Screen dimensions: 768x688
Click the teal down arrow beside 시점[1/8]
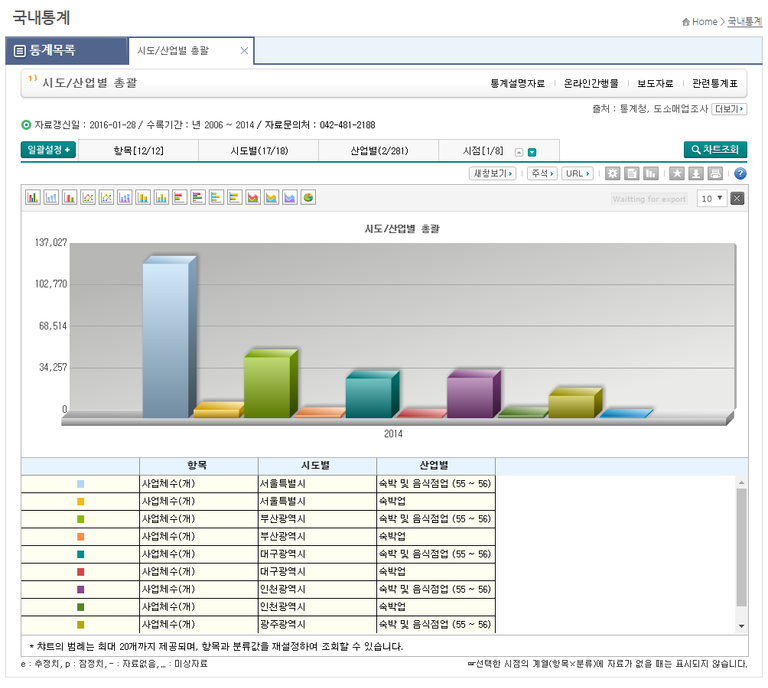(x=532, y=152)
